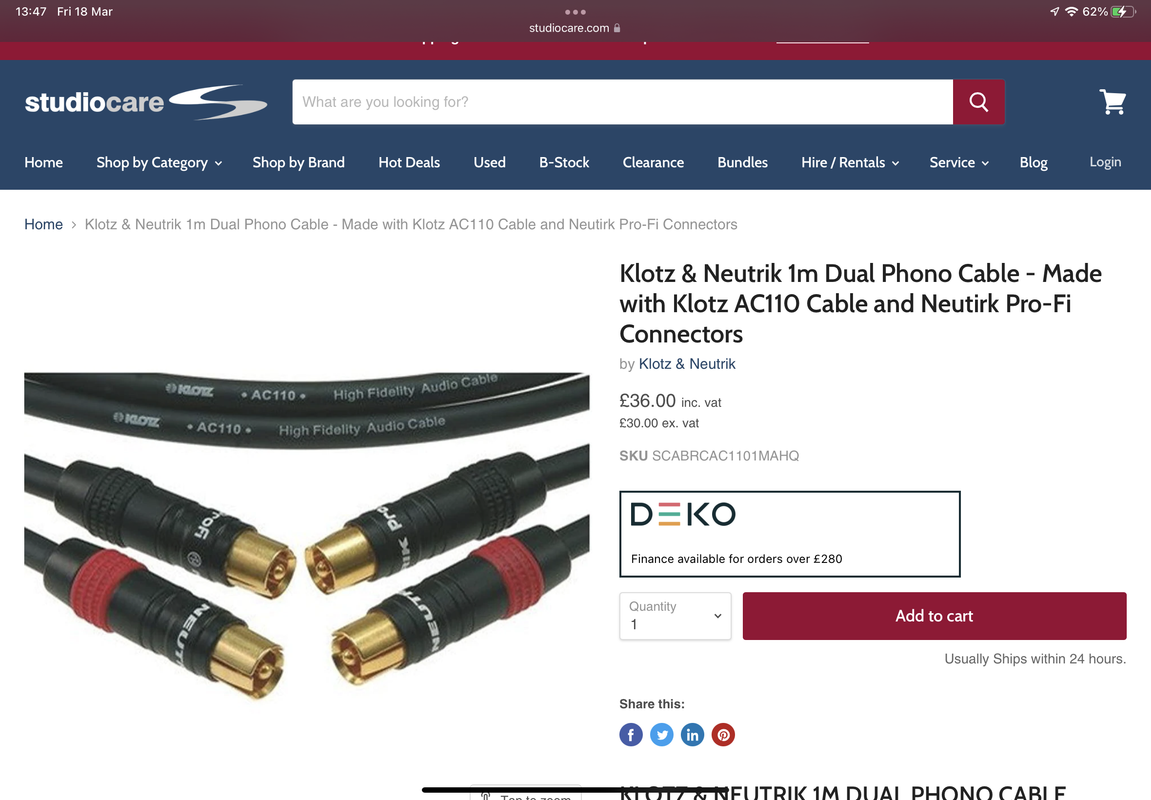Click the Home breadcrumb link

(43, 225)
